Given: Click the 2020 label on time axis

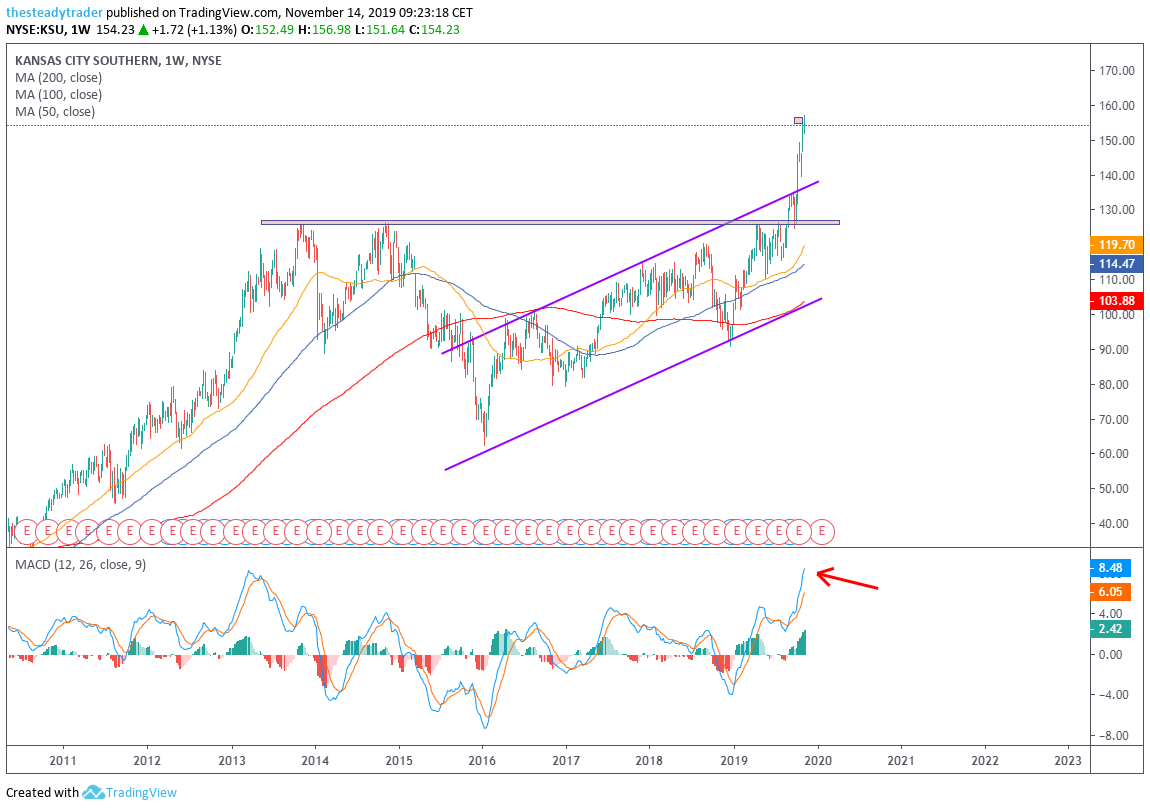Looking at the screenshot, I should (x=818, y=760).
